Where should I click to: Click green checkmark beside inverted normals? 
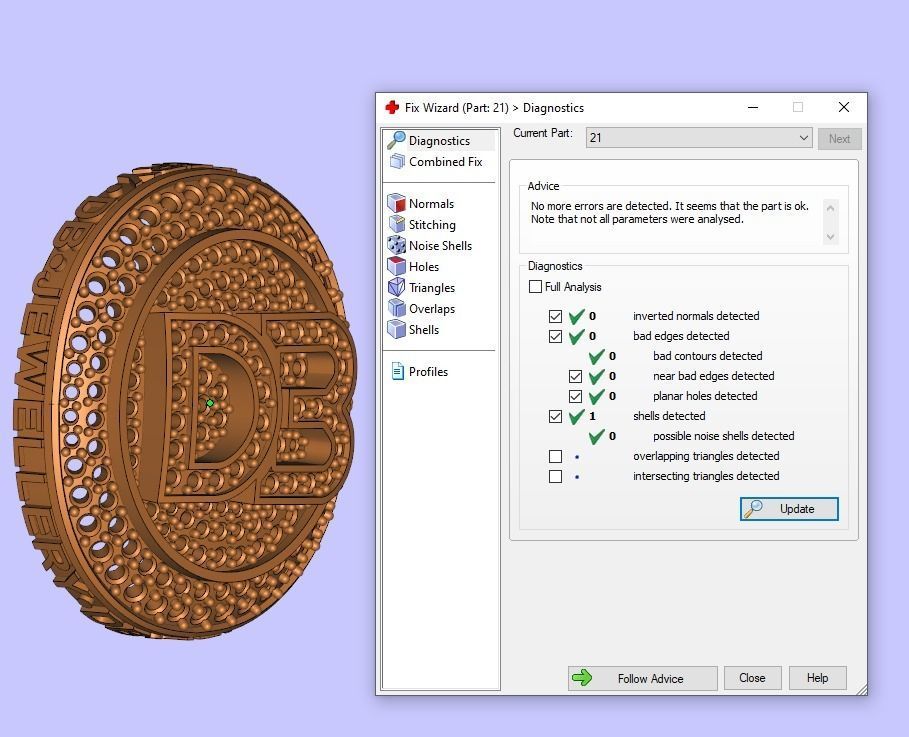(x=576, y=317)
